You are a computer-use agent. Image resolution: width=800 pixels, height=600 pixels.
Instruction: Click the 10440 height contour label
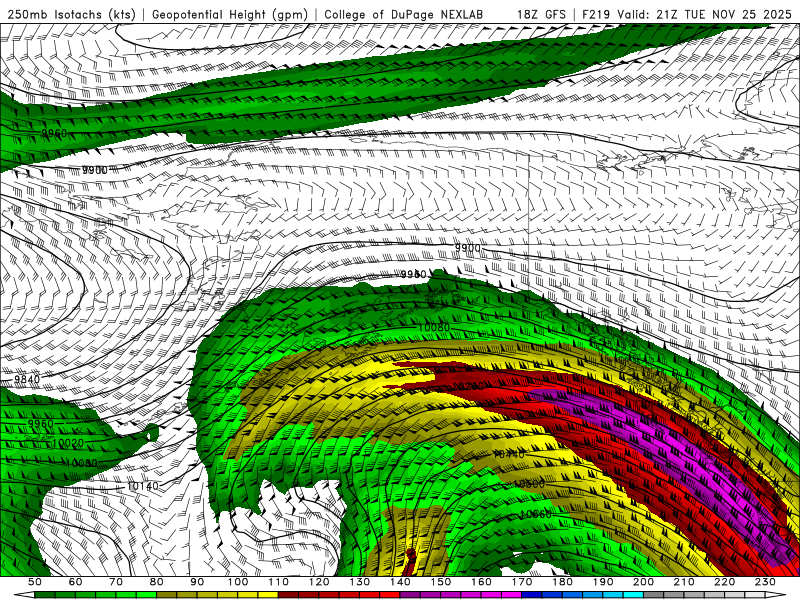509,454
